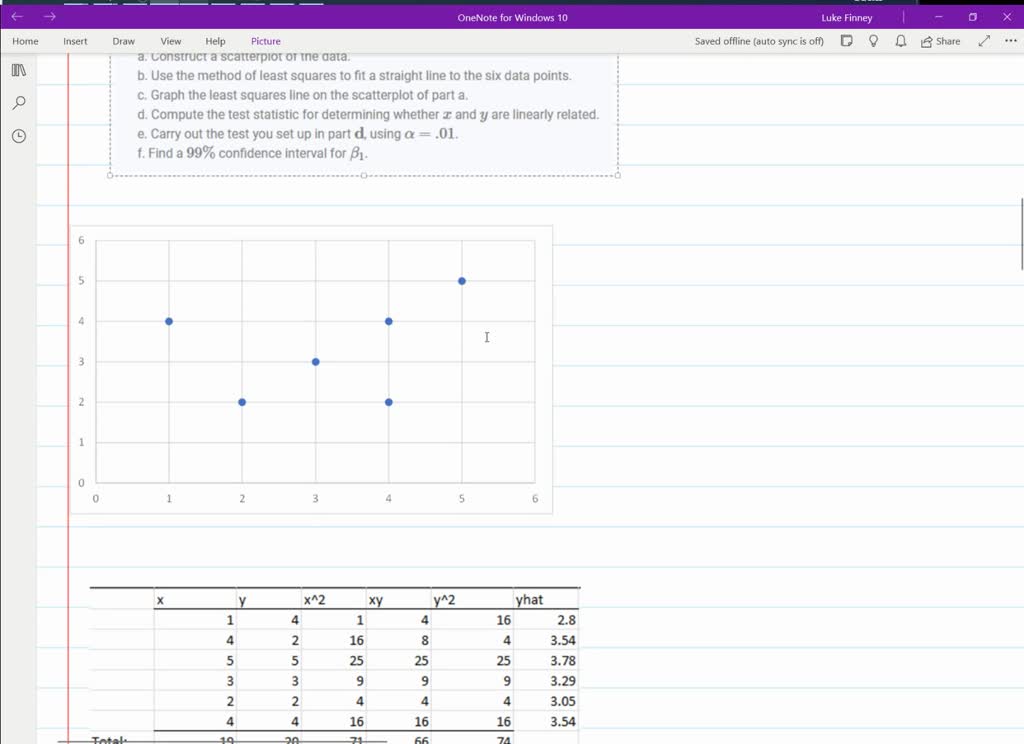This screenshot has height=744, width=1024.
Task: Click the back arrow in the title bar
Action: tap(18, 17)
